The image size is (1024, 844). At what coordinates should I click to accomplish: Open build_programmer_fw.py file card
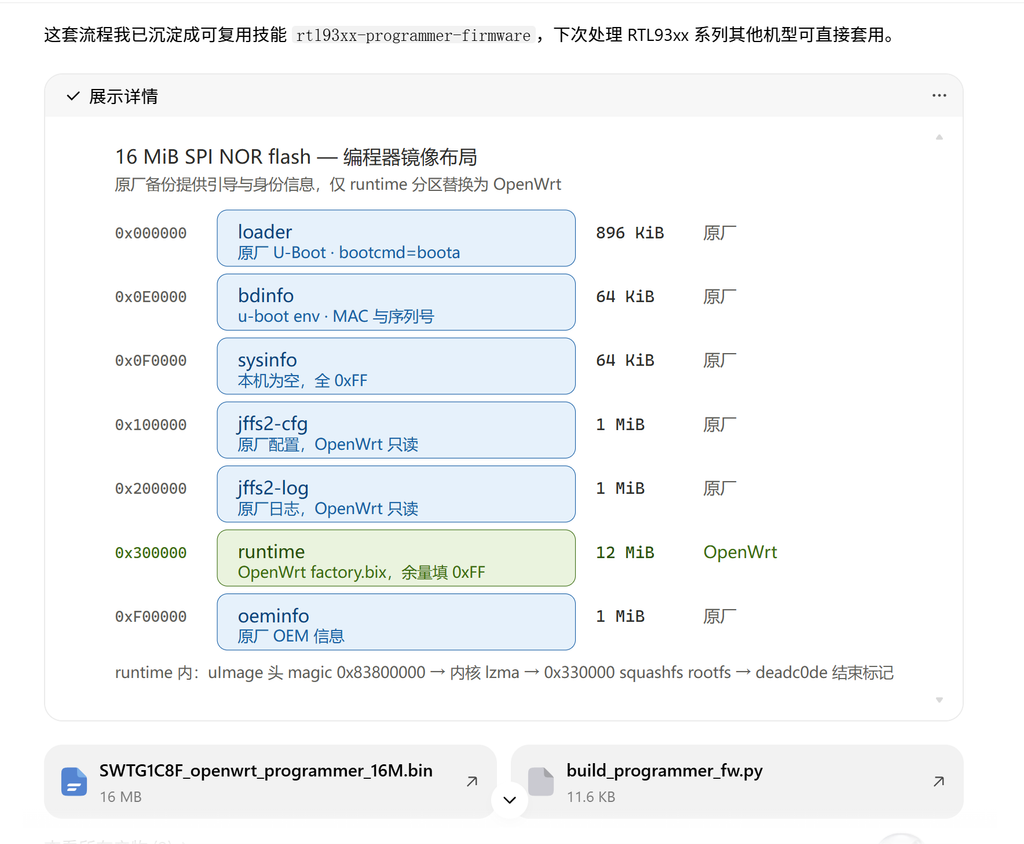pyautogui.click(x=737, y=782)
